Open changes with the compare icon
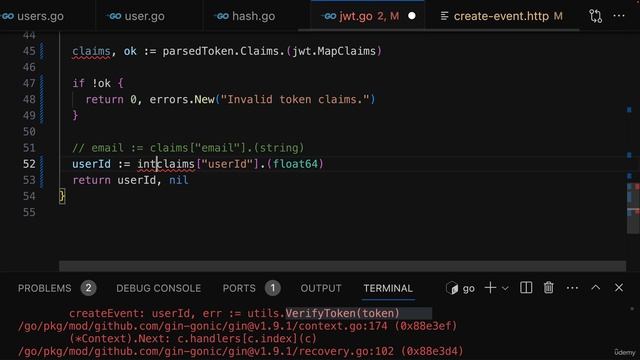 tap(596, 16)
